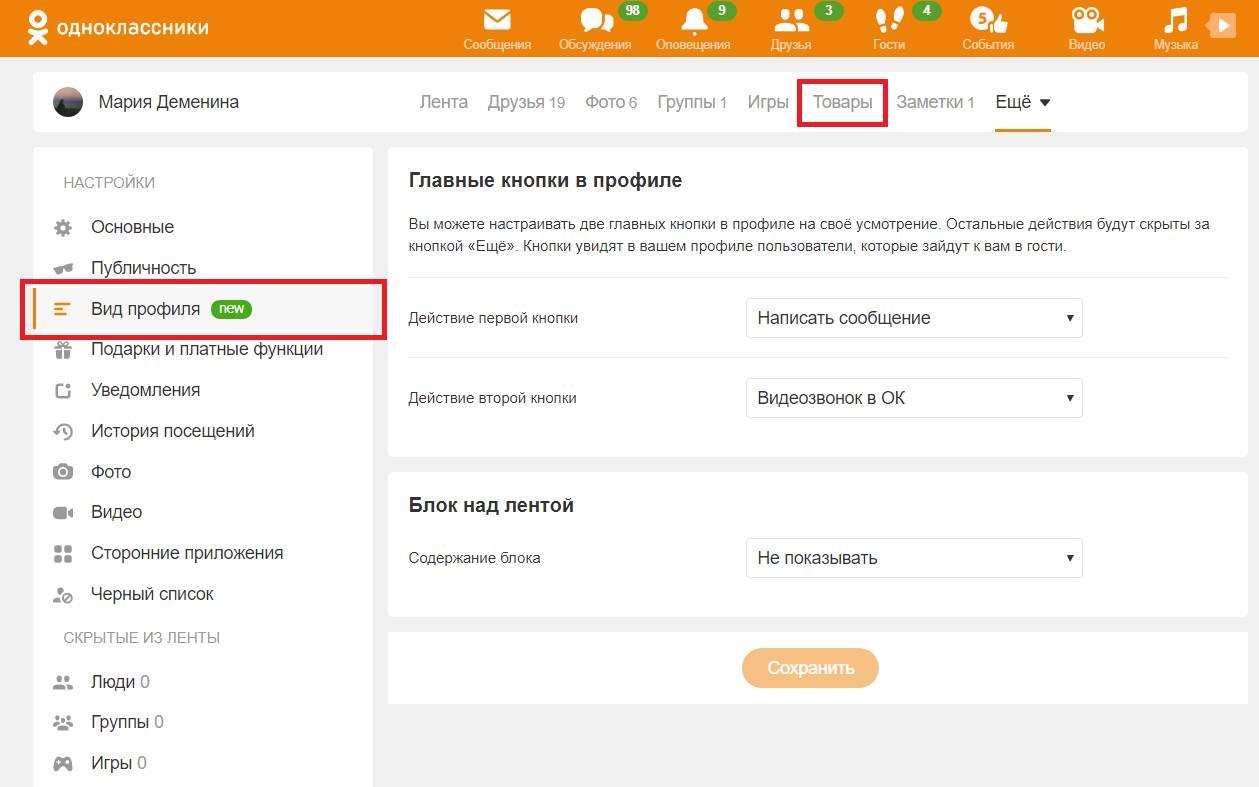Open Обсуждения chat bubbles icon

[596, 20]
